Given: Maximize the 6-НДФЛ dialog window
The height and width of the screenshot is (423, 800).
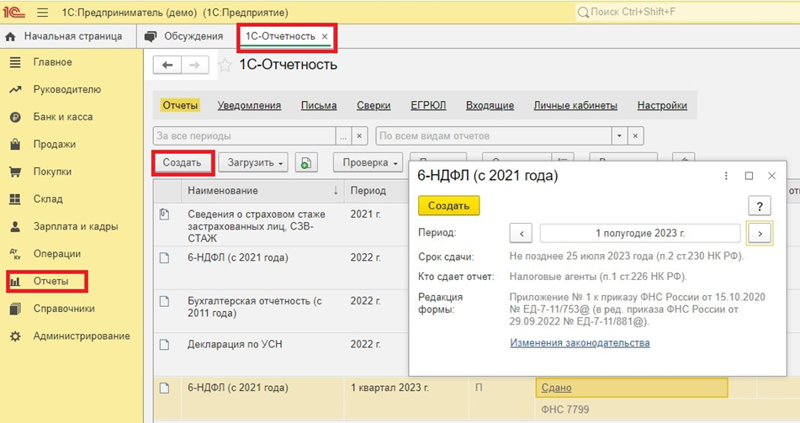Looking at the screenshot, I should (x=749, y=176).
